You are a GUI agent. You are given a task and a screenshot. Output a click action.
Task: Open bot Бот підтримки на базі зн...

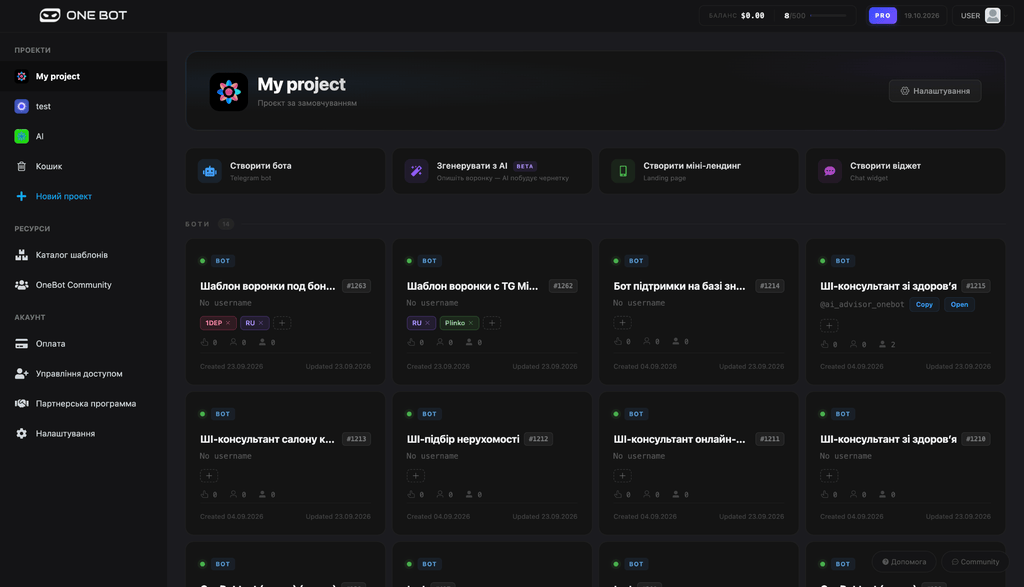point(679,286)
